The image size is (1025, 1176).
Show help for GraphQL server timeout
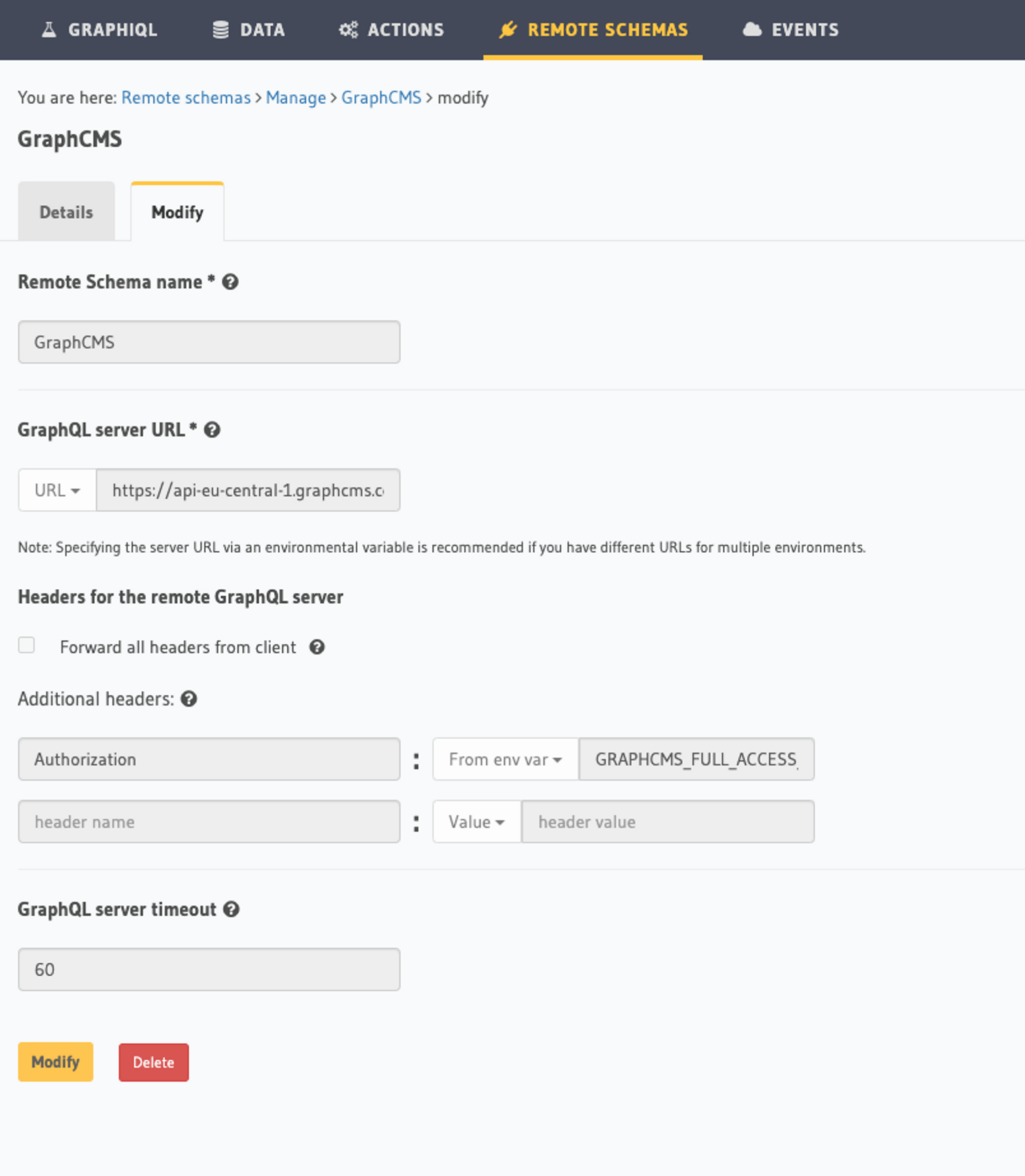point(231,909)
